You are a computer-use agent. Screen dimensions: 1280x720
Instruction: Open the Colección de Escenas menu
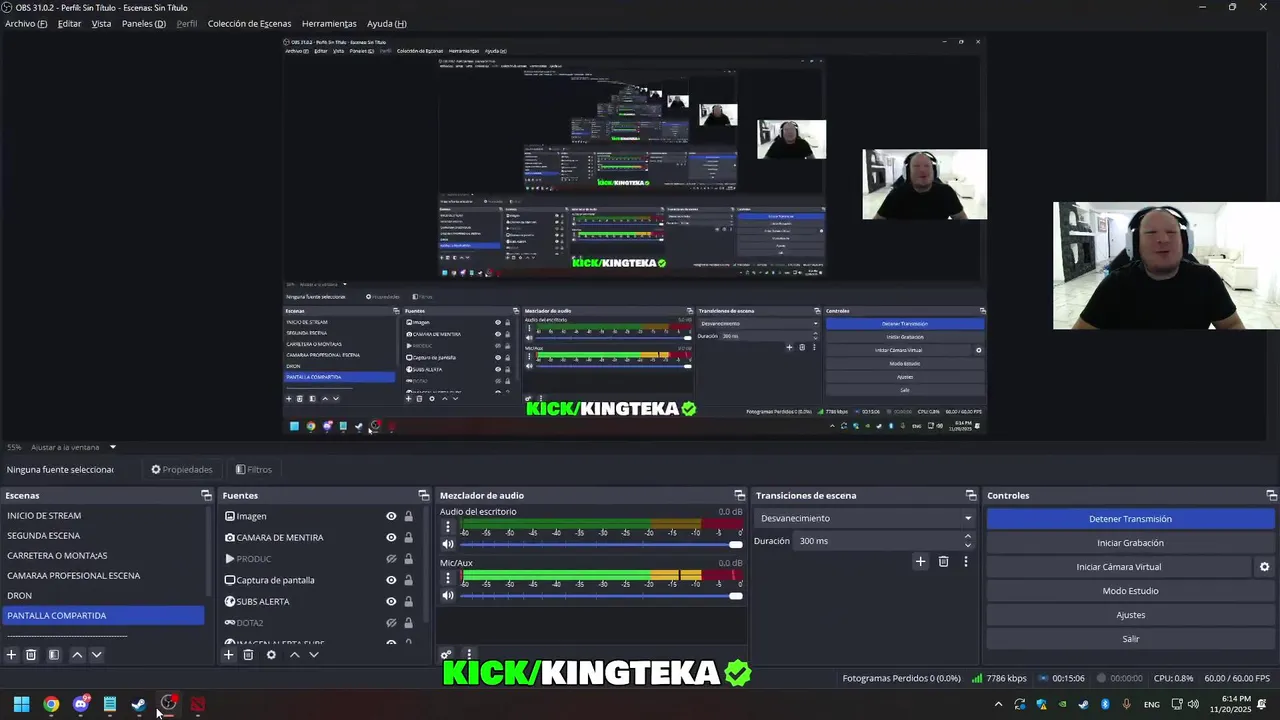coord(249,23)
